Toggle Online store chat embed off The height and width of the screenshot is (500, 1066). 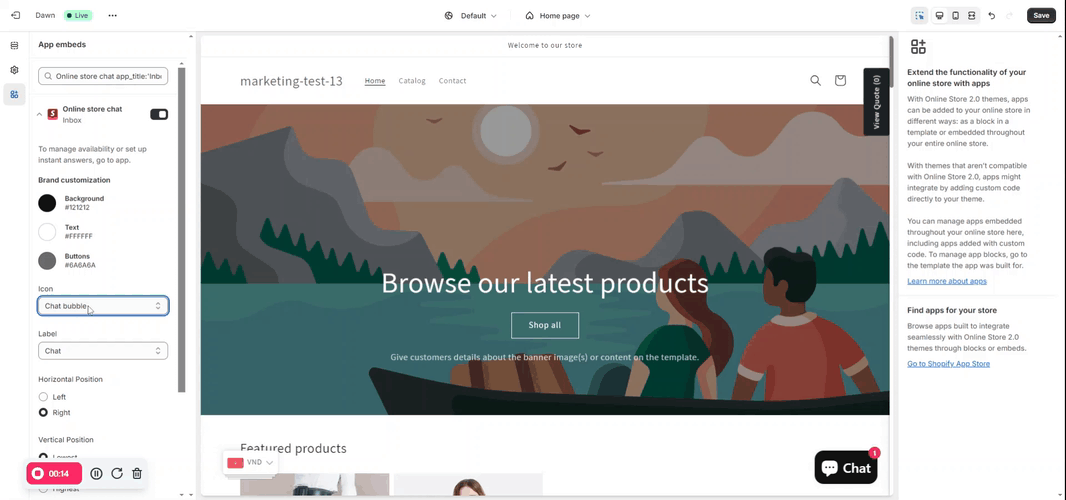(159, 114)
